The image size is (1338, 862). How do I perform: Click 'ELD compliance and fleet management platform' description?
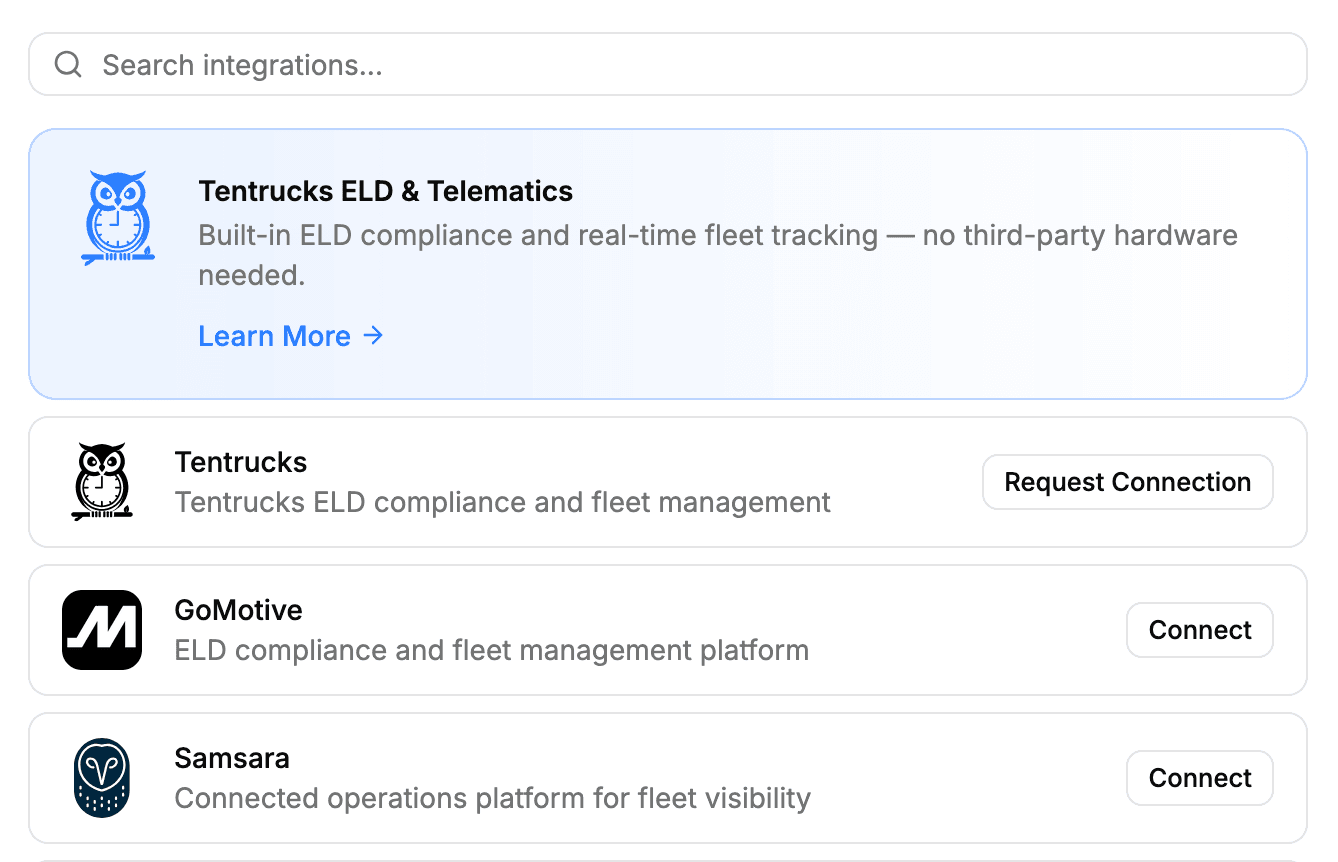click(492, 650)
